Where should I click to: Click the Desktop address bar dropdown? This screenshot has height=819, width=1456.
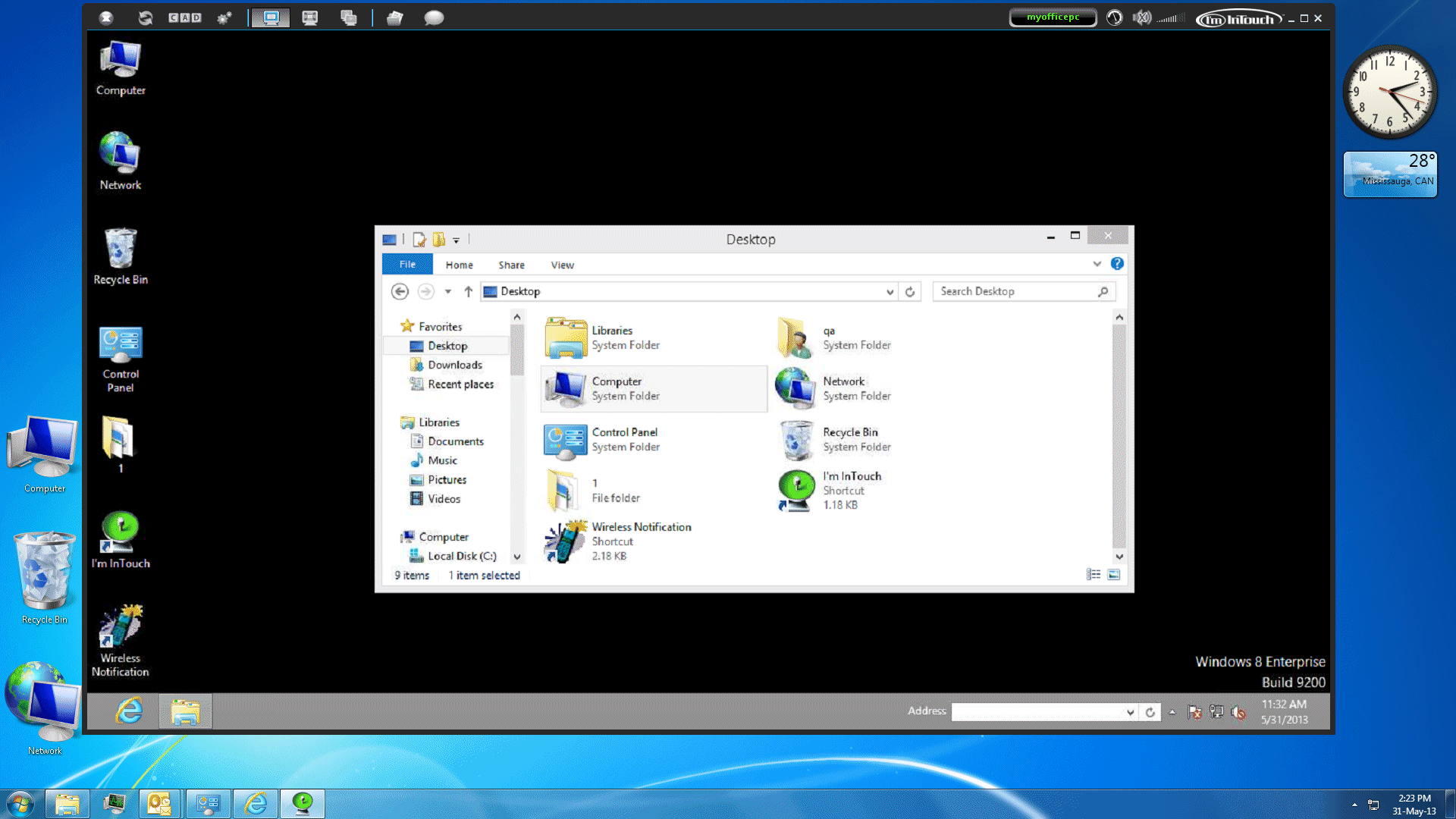click(884, 291)
